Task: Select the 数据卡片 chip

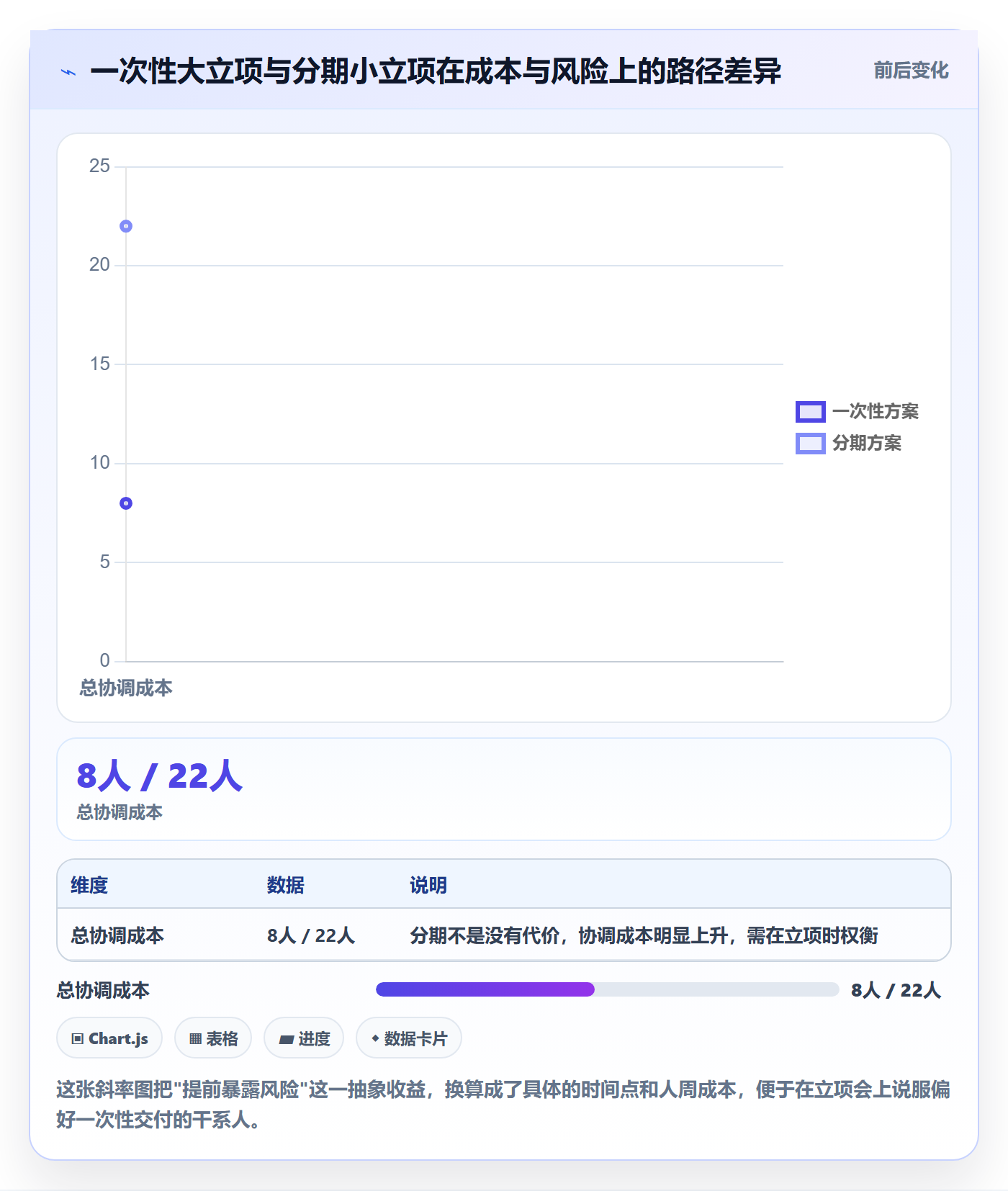Action: point(409,1038)
